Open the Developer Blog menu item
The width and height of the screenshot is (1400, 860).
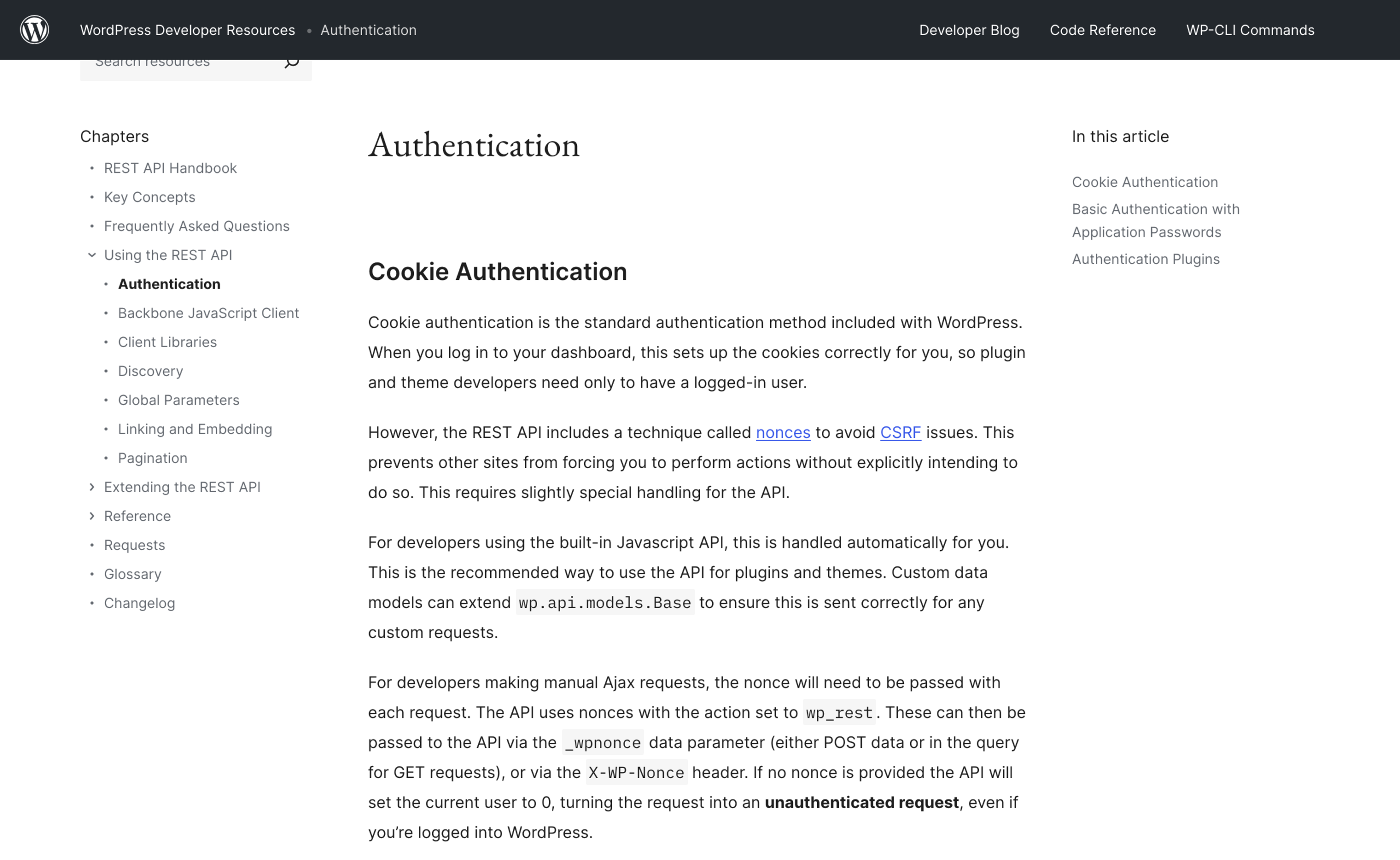tap(970, 30)
